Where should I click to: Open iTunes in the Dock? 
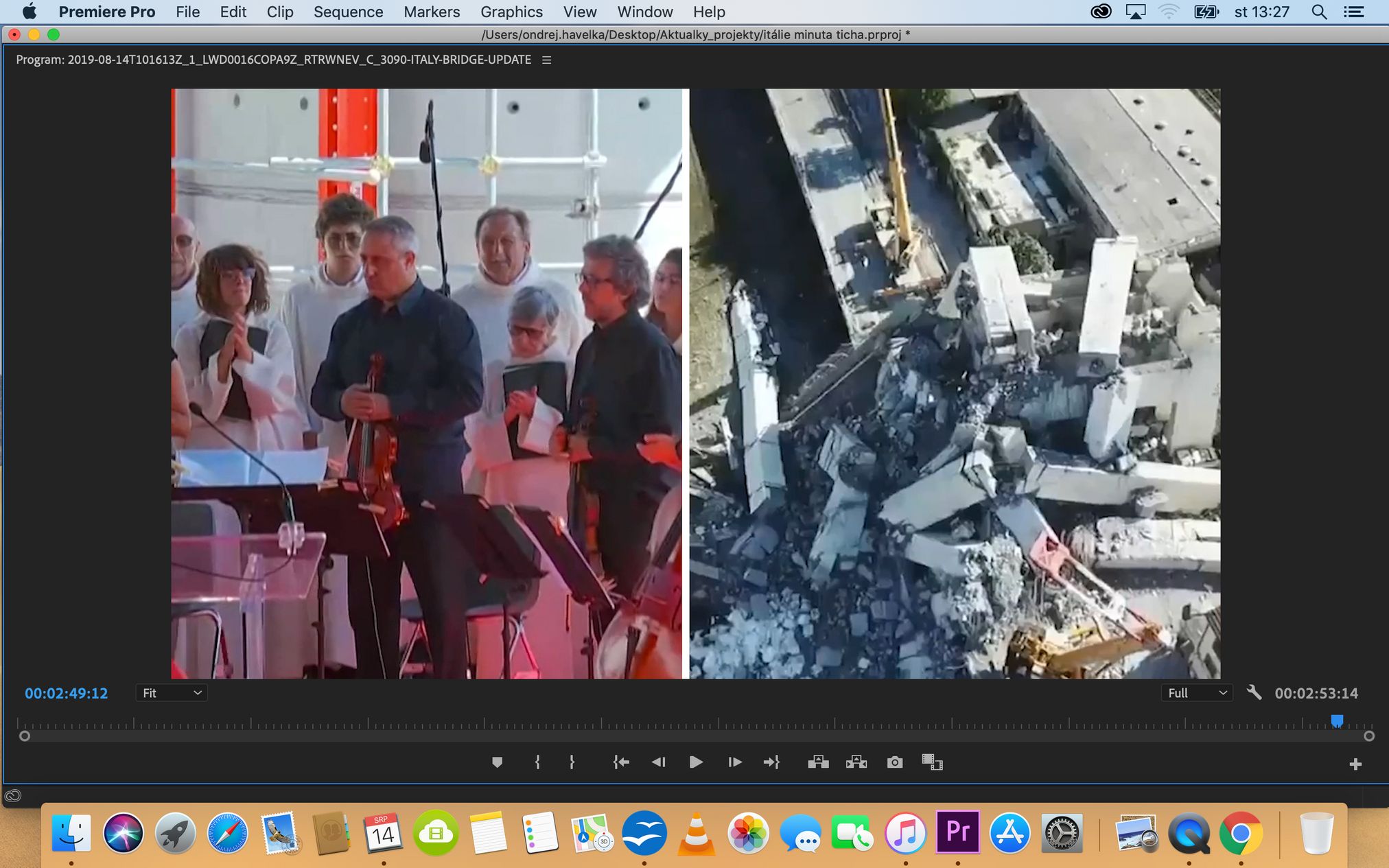pyautogui.click(x=906, y=833)
